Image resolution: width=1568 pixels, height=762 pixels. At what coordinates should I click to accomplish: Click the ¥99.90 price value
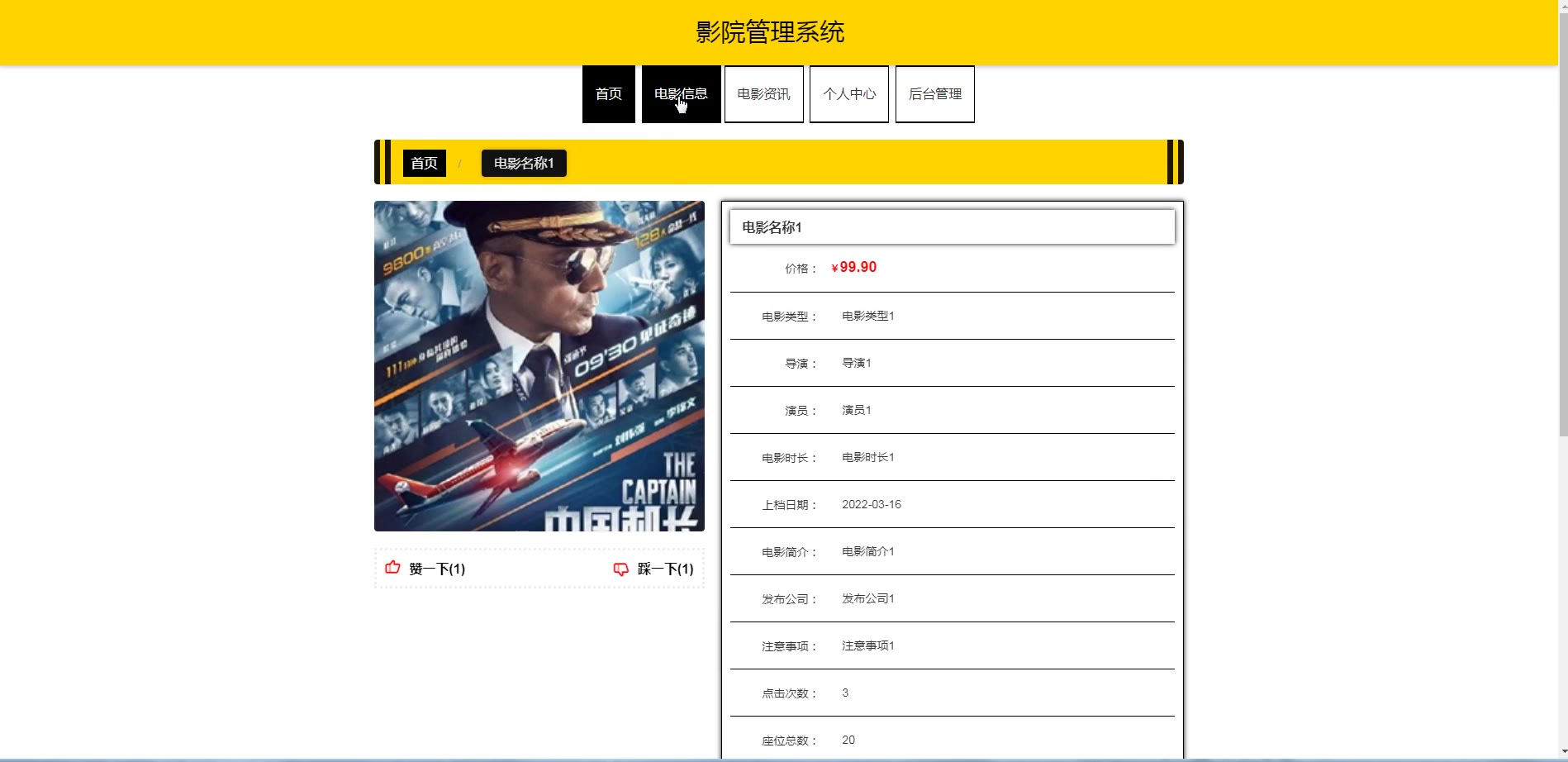854,268
